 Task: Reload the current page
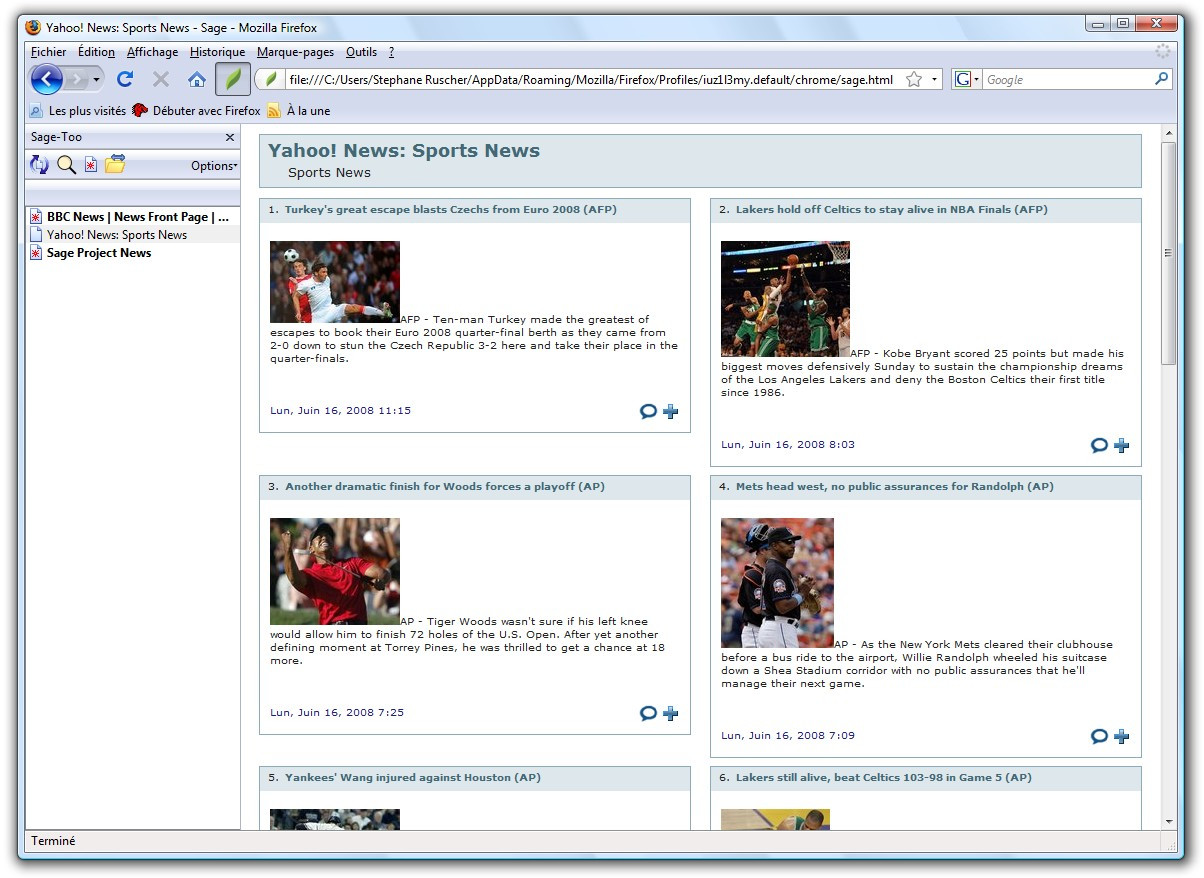pyautogui.click(x=125, y=79)
